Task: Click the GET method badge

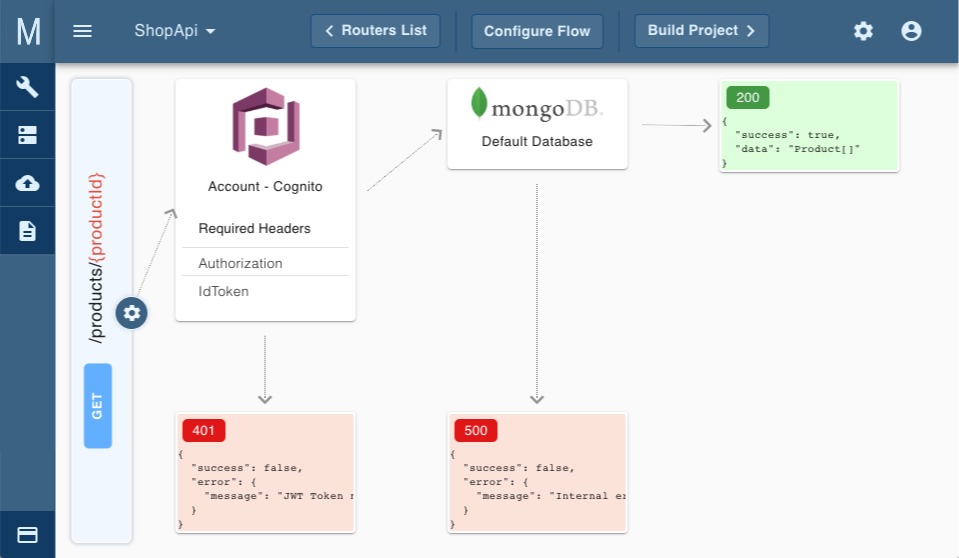Action: pyautogui.click(x=98, y=406)
